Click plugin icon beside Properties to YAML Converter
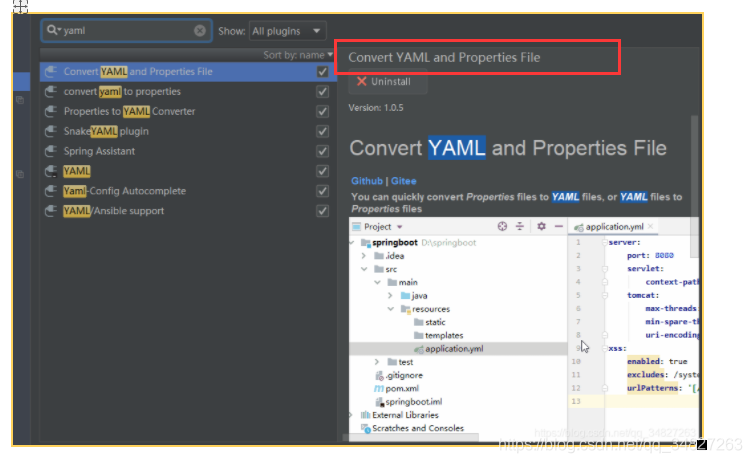 [x=51, y=111]
